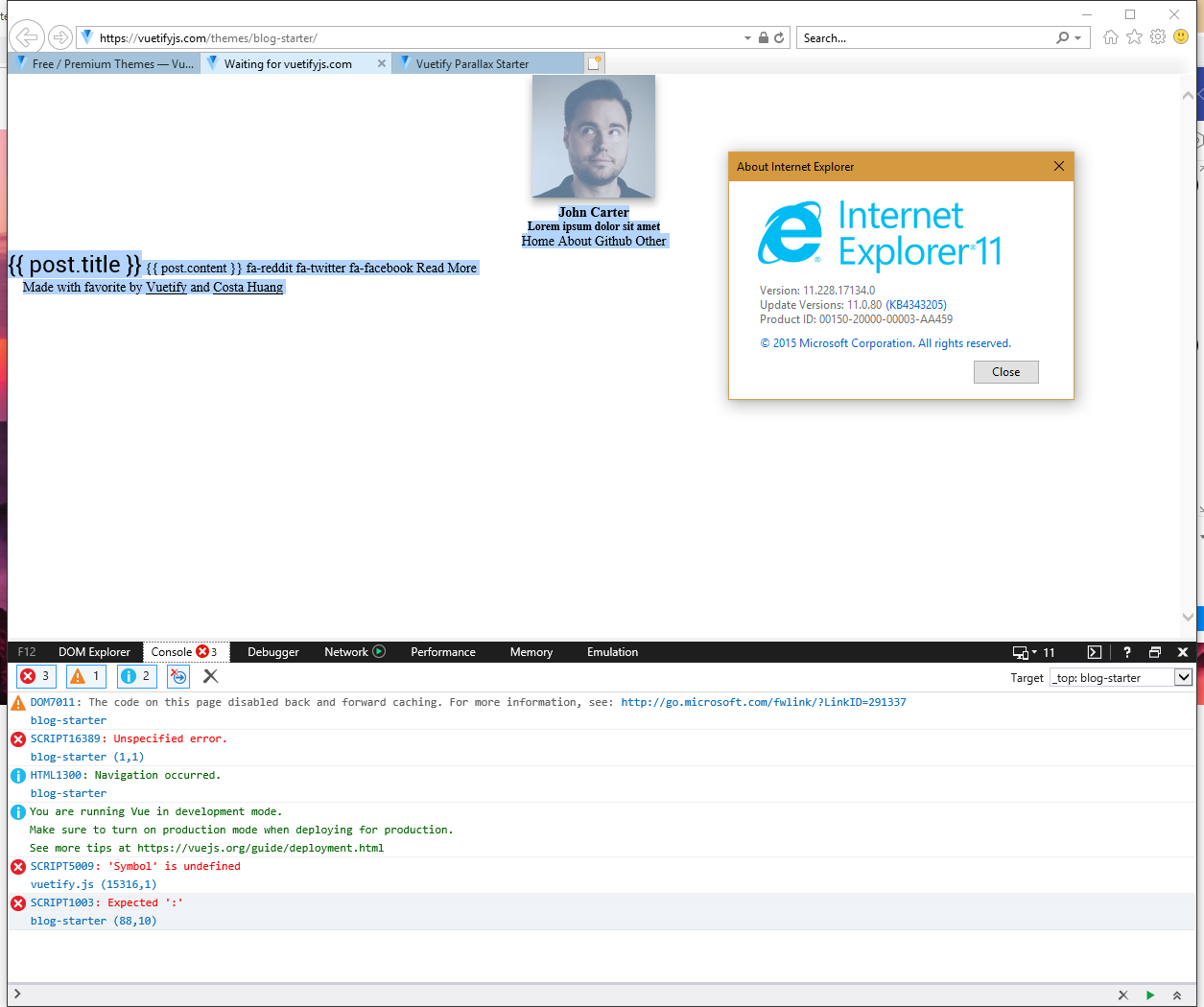Switch to the Debugger tab

[x=273, y=652]
